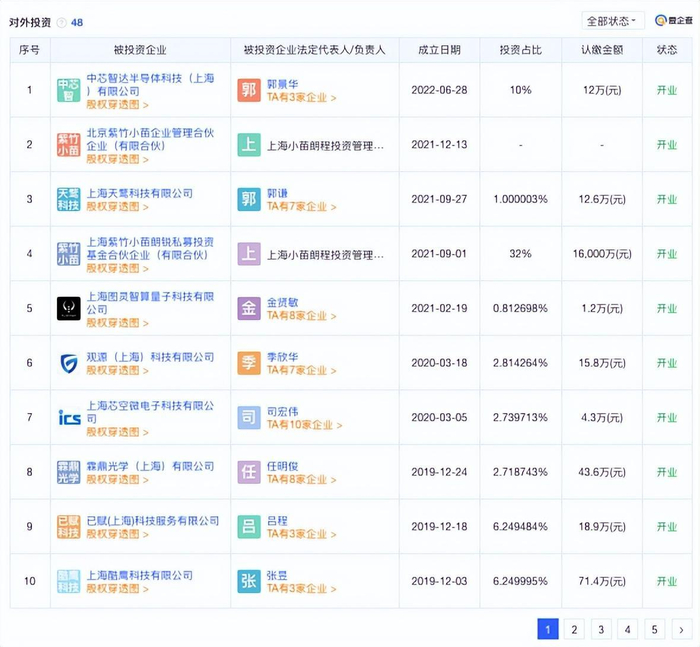Open the 全部状态 filter dropdown
This screenshot has width=700, height=647.
coord(612,20)
